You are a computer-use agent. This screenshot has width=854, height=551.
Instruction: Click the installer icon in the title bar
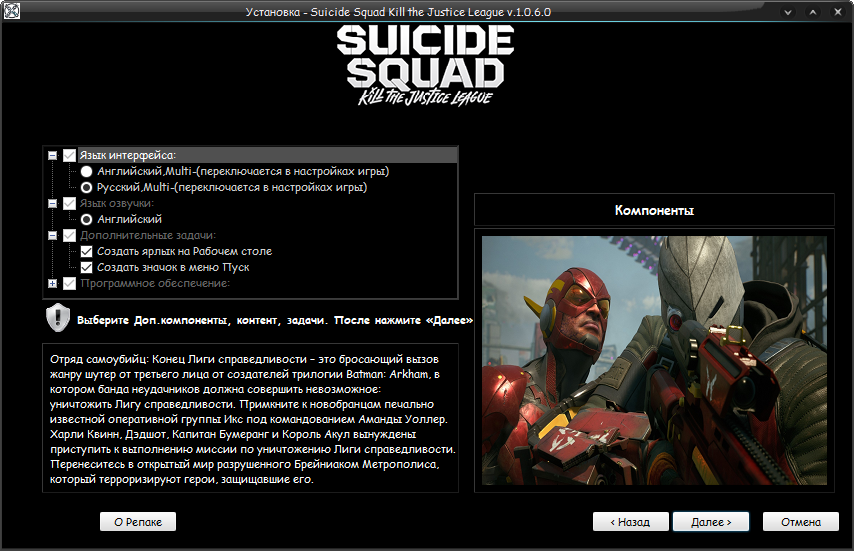(x=11, y=11)
